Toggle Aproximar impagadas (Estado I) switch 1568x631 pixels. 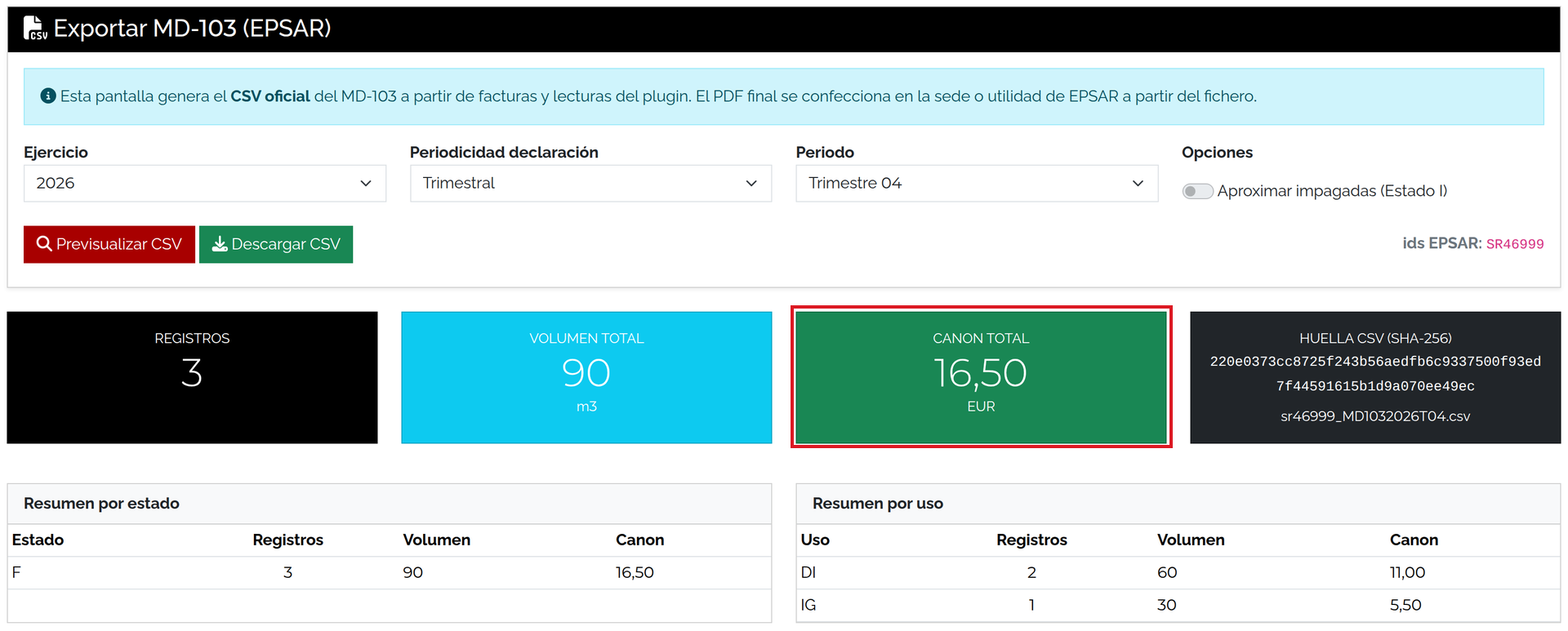(1197, 191)
